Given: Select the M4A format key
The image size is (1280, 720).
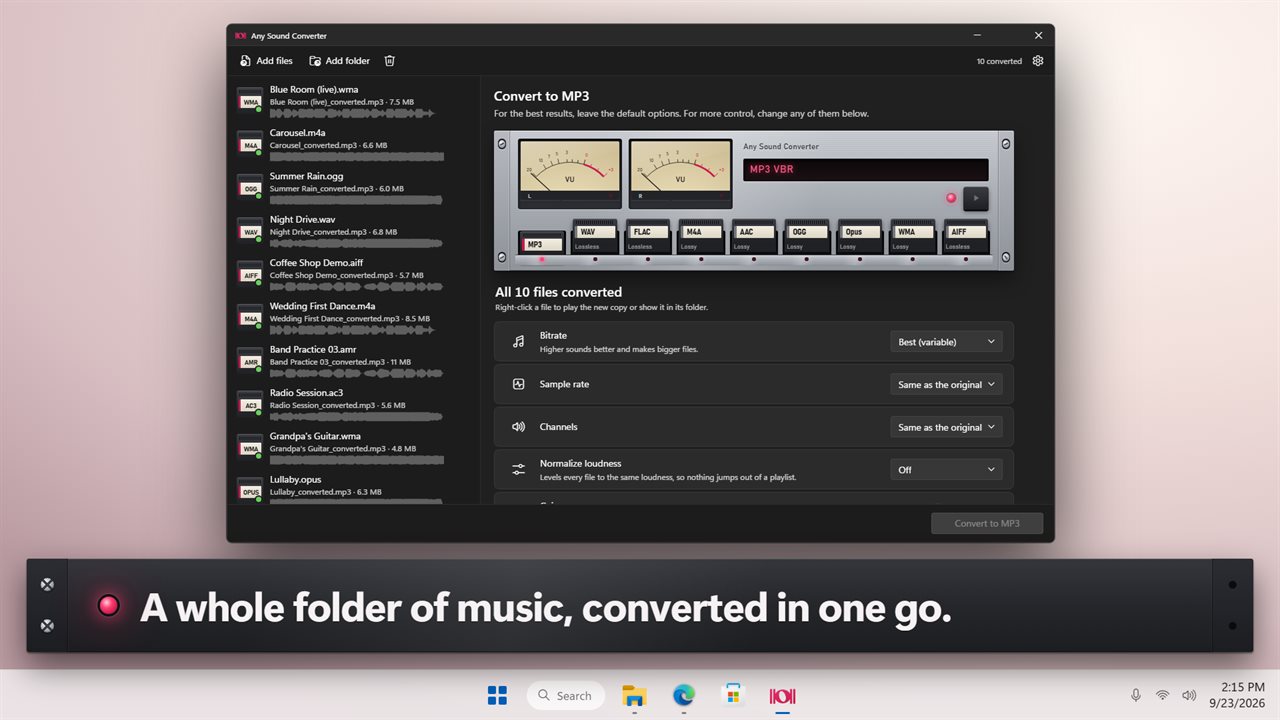Looking at the screenshot, I should (x=701, y=237).
